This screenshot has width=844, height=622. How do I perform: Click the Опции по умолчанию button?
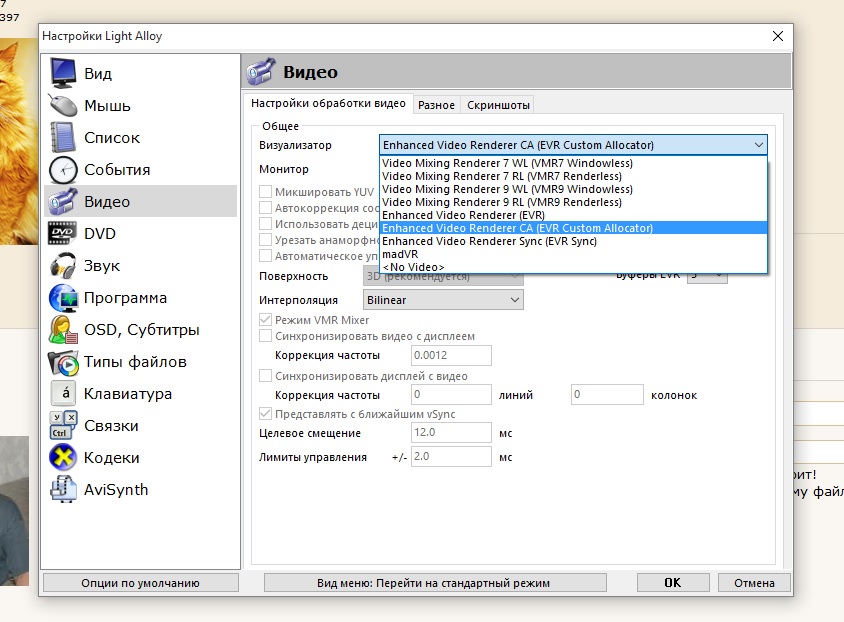click(140, 583)
